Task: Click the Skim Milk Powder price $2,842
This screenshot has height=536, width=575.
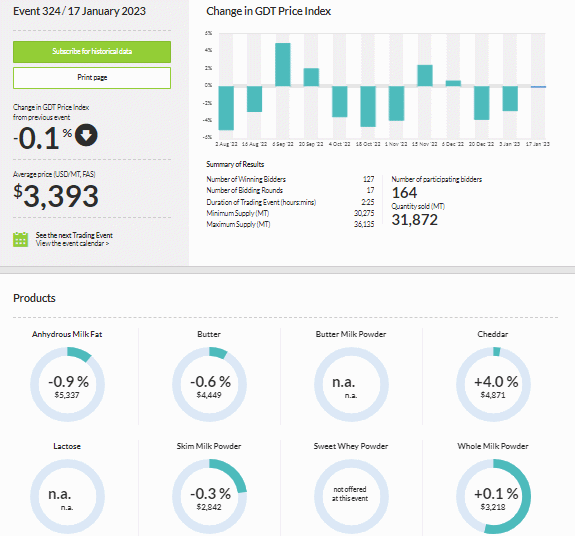Action: [209, 507]
